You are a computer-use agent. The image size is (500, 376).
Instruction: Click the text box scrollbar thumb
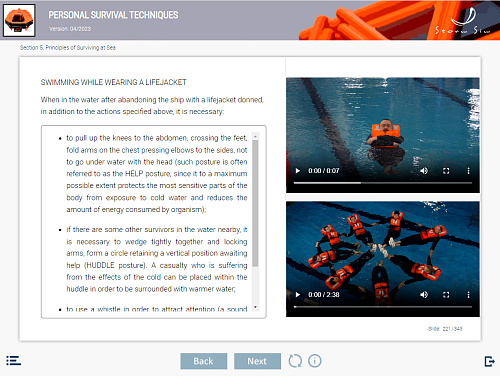pos(255,203)
